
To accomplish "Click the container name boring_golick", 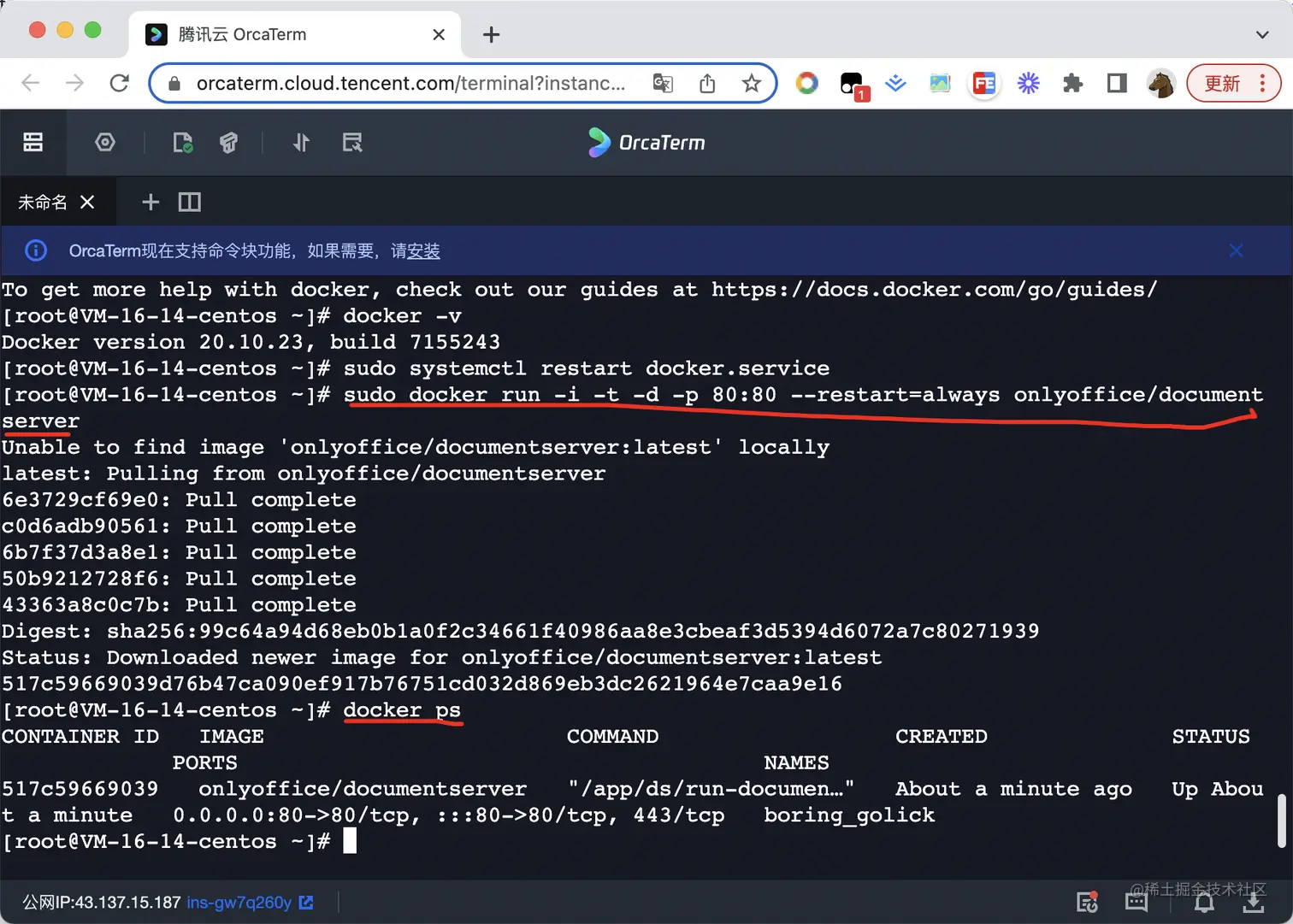I will click(849, 815).
